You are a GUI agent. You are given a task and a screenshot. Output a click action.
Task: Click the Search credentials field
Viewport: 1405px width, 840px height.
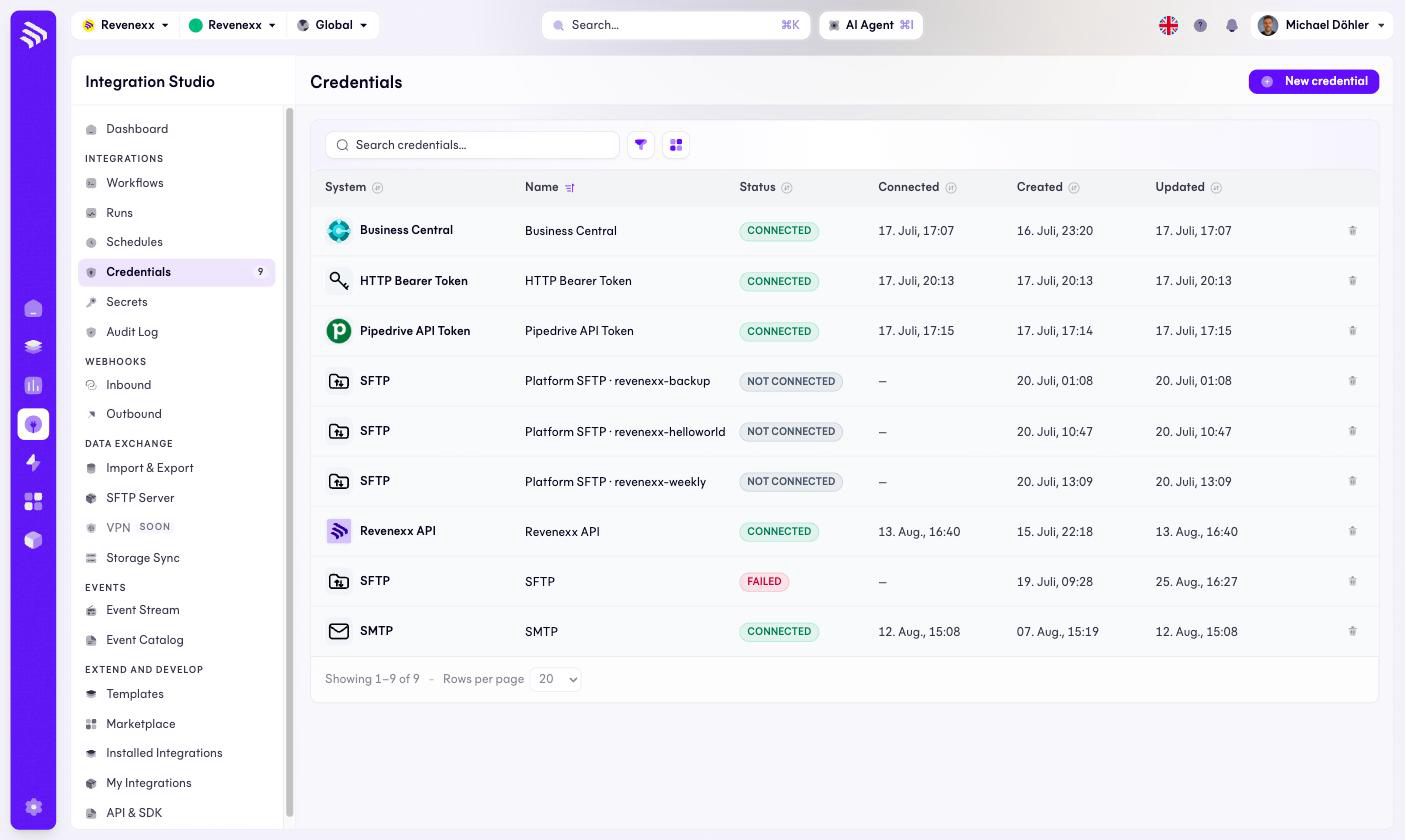[x=472, y=145]
